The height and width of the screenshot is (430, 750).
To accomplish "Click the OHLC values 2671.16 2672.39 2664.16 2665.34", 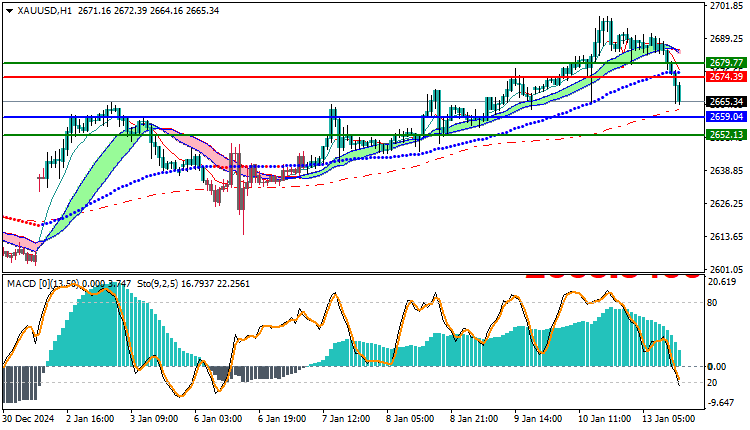I will click(148, 11).
